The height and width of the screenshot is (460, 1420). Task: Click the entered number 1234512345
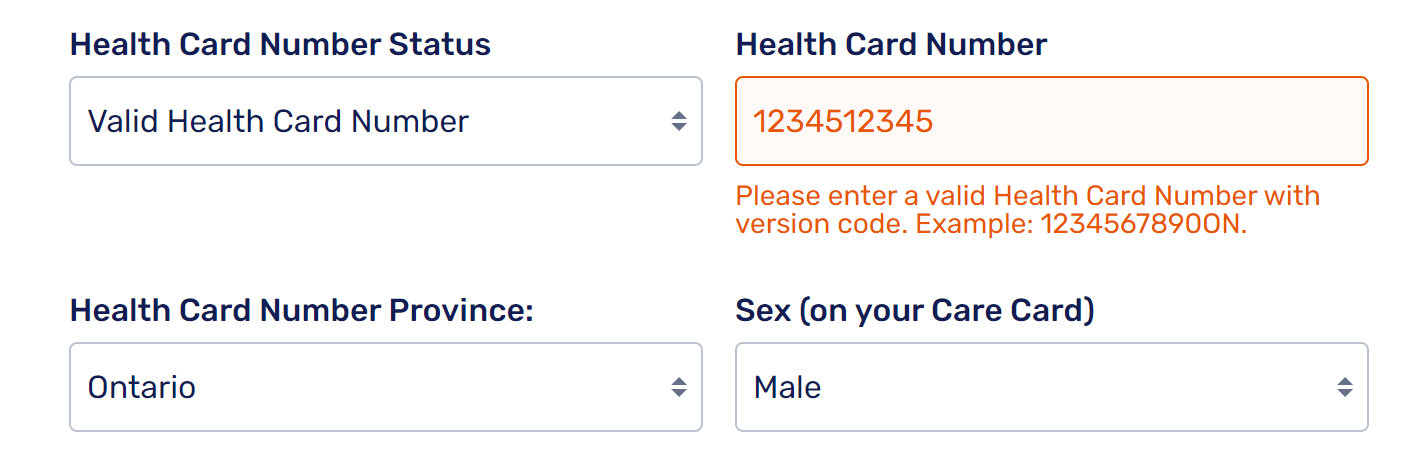point(843,122)
